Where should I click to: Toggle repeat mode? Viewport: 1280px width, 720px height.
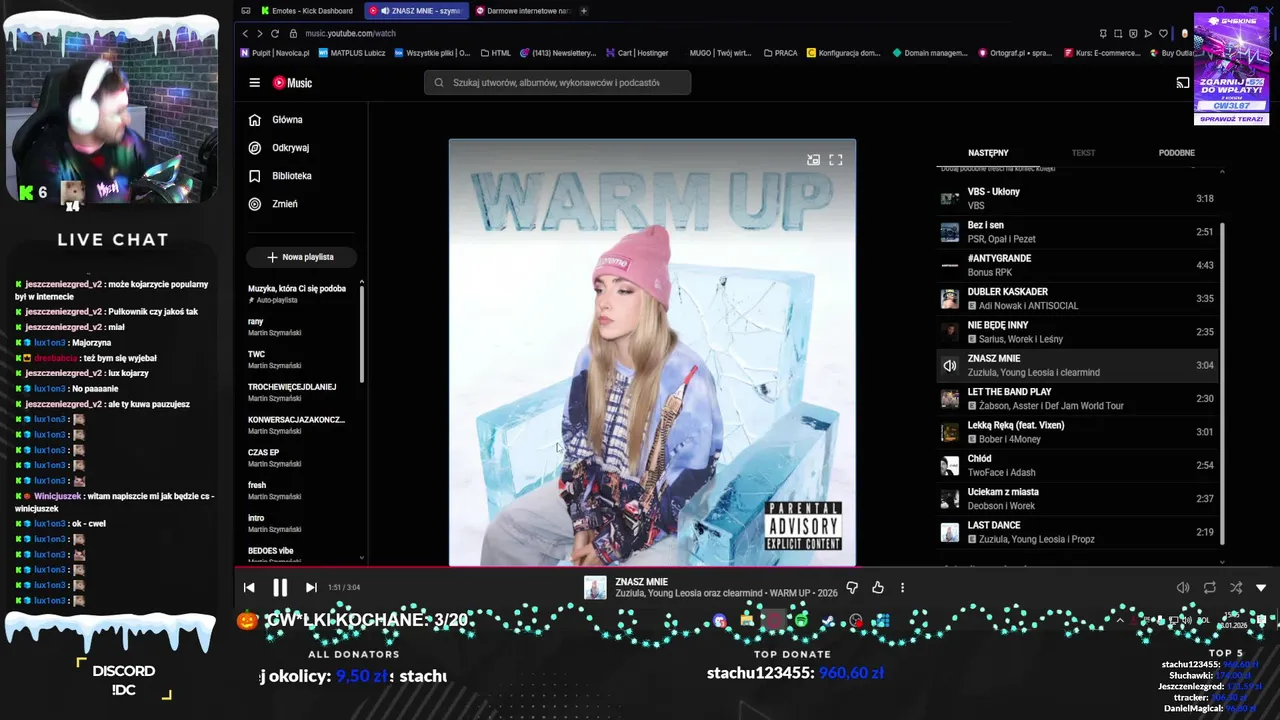(x=1210, y=588)
